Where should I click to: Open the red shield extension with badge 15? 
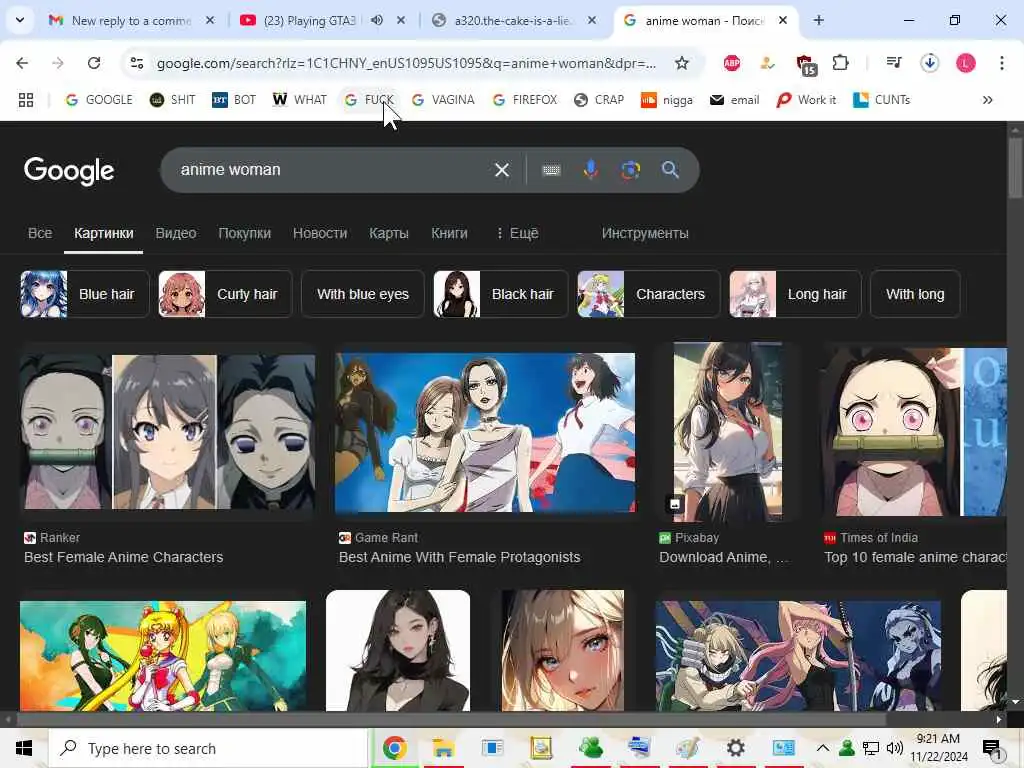[806, 64]
